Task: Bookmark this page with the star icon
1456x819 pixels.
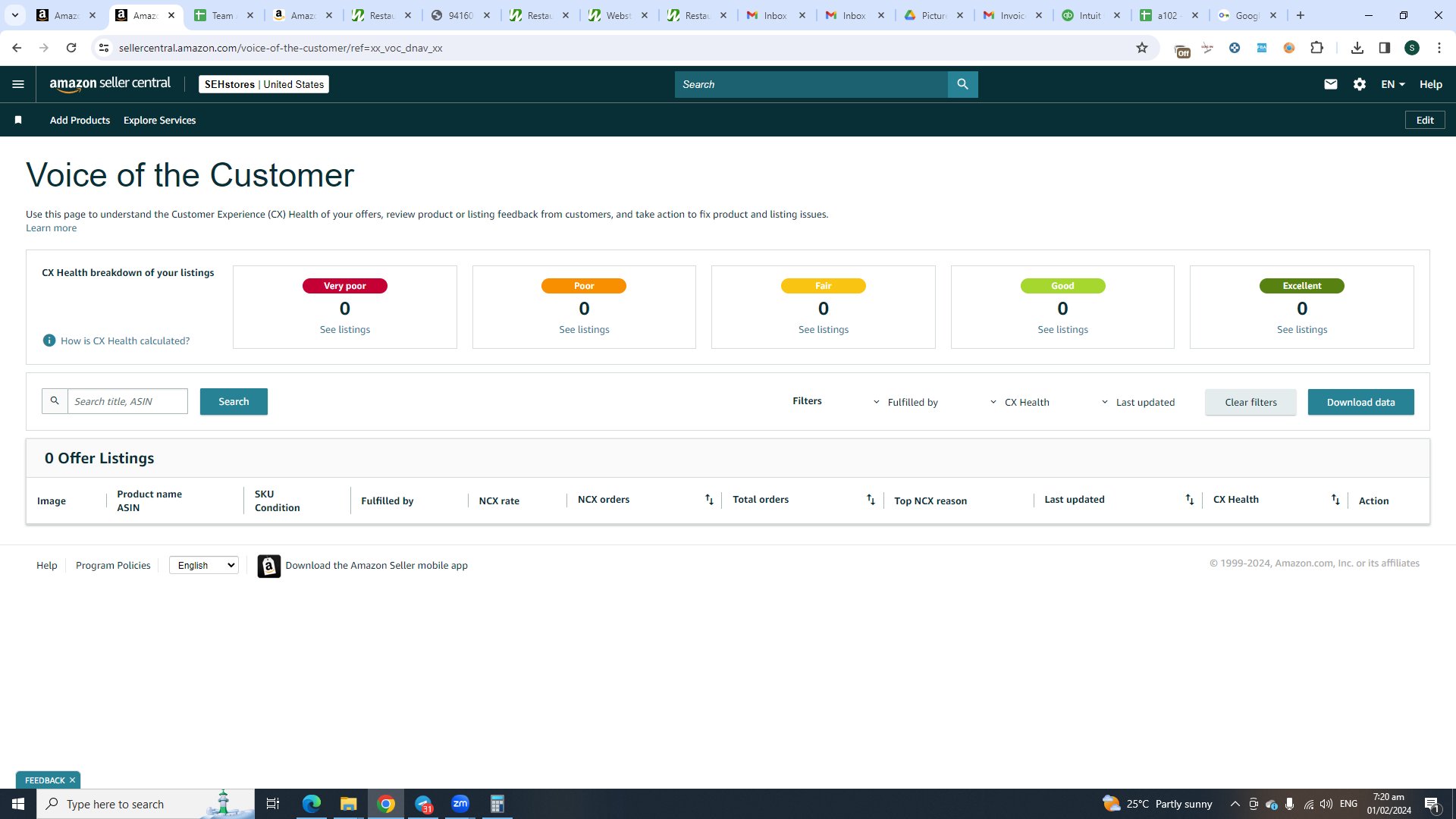Action: 1141,48
